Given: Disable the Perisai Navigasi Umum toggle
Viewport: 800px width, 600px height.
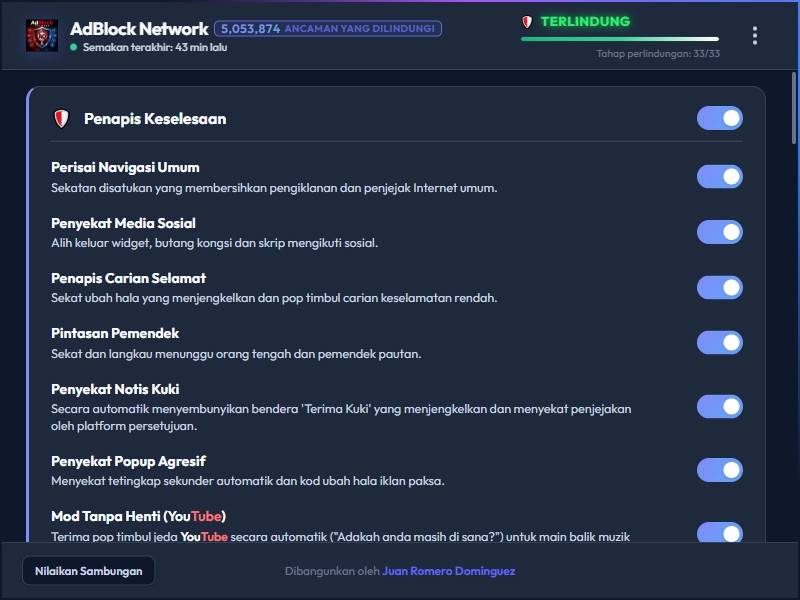Looking at the screenshot, I should (x=719, y=177).
